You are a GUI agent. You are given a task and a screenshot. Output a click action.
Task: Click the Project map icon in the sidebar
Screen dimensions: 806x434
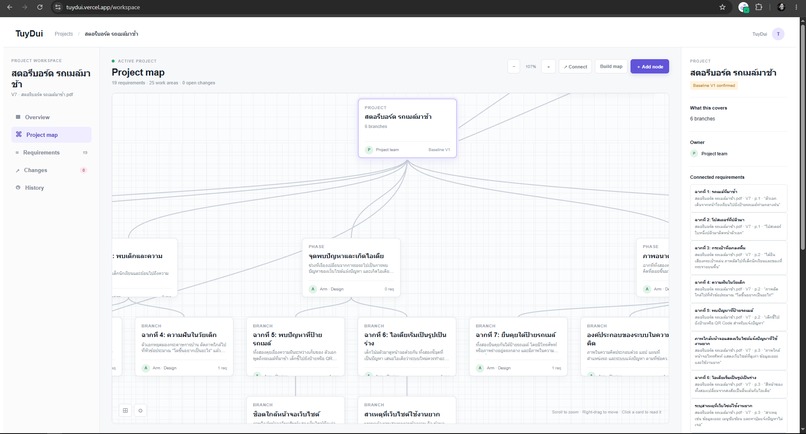point(19,134)
